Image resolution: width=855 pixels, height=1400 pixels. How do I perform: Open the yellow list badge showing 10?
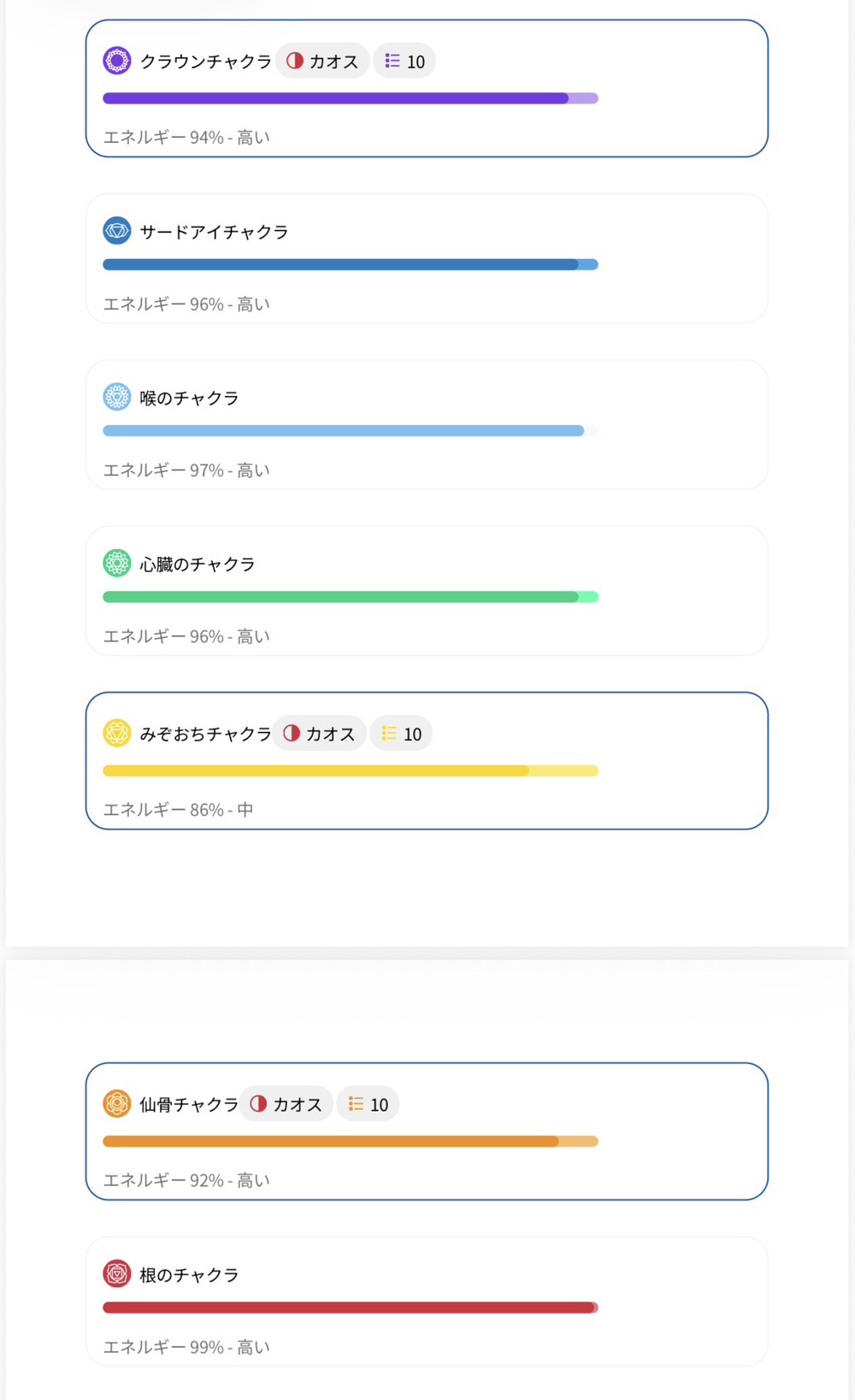(401, 734)
